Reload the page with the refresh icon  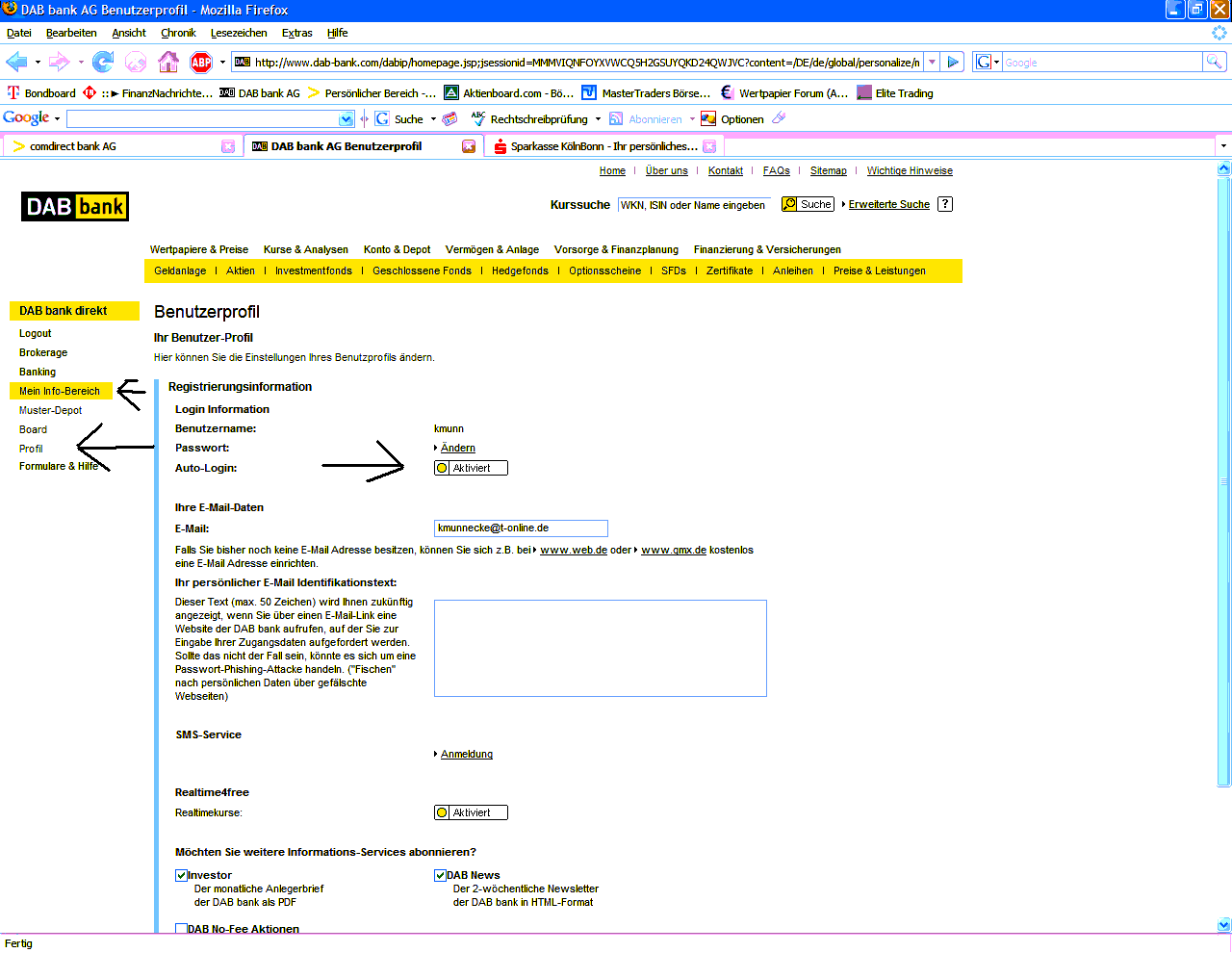coord(102,63)
